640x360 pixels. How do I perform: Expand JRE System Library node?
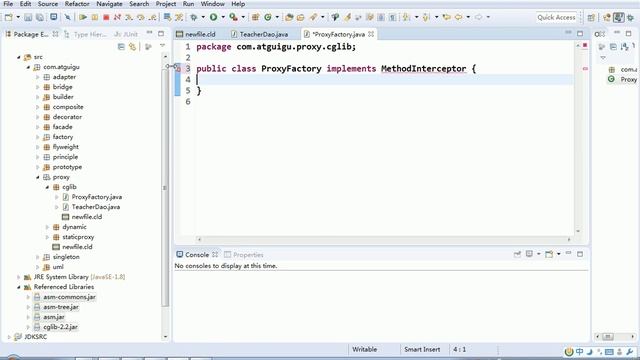click(18, 277)
